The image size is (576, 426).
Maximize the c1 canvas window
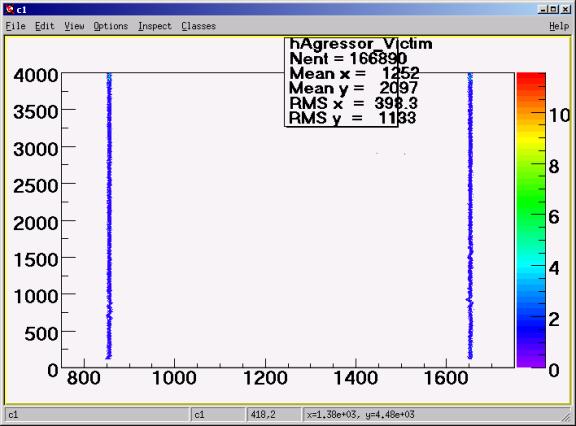pyautogui.click(x=554, y=10)
